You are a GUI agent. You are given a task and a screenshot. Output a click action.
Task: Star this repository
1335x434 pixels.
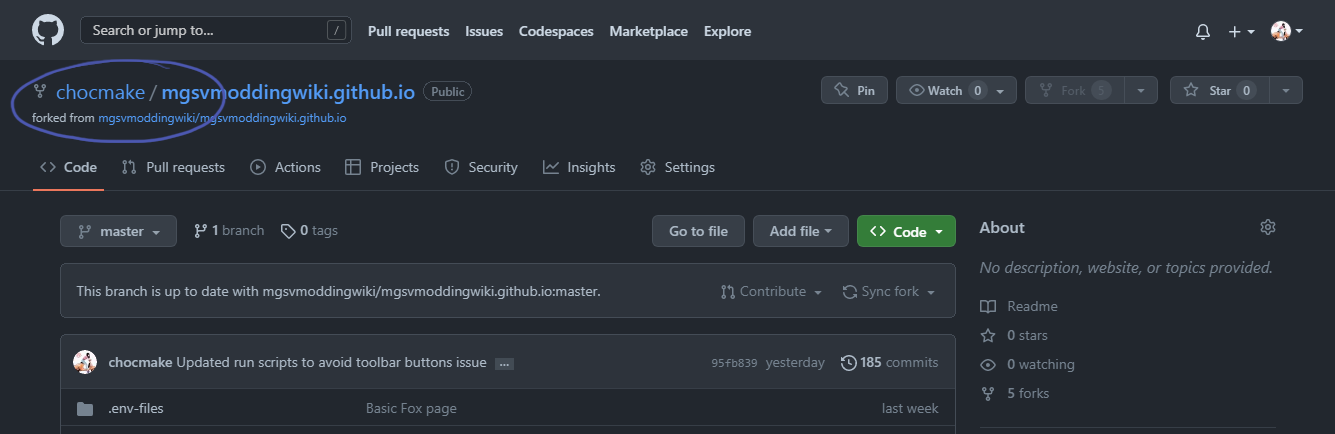(1219, 90)
